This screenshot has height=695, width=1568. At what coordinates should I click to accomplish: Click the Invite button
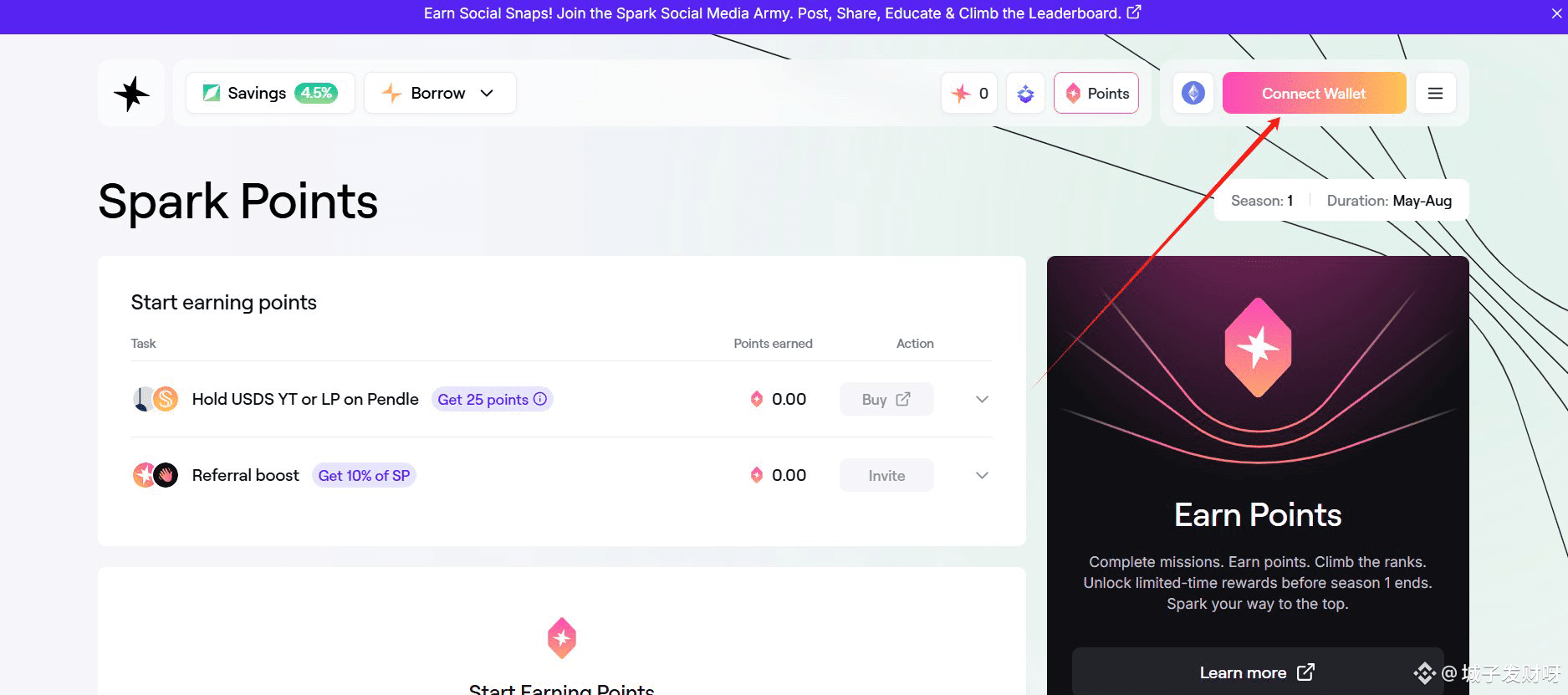(886, 475)
